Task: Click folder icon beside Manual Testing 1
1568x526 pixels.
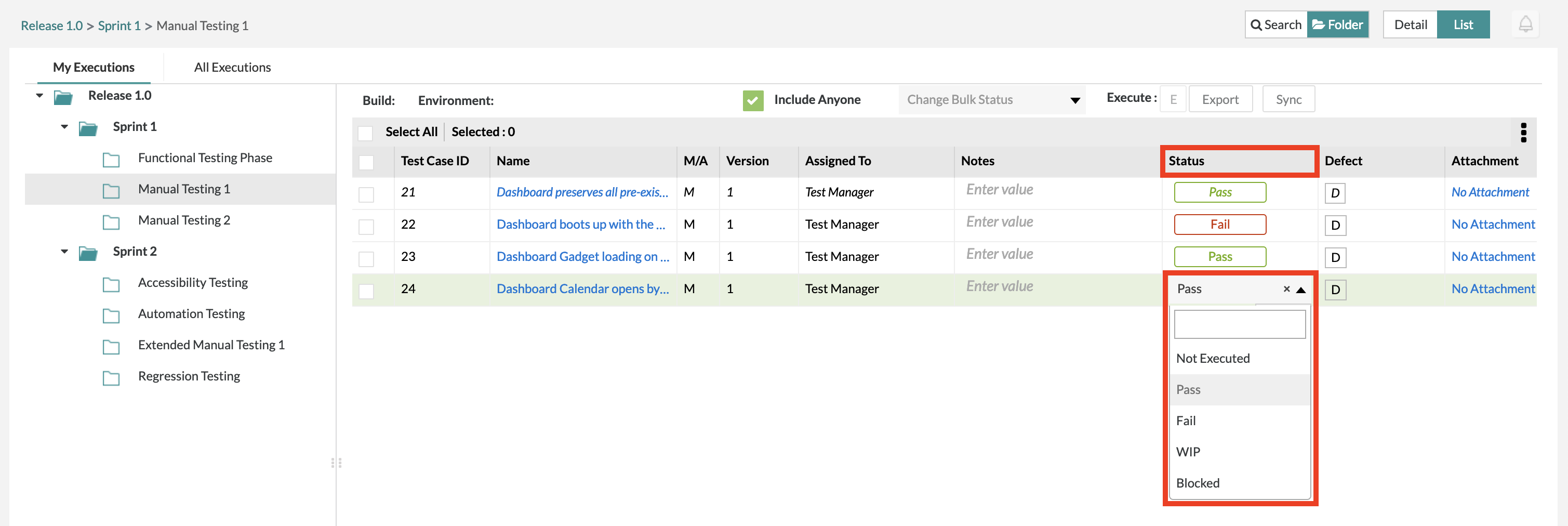Action: coord(111,191)
